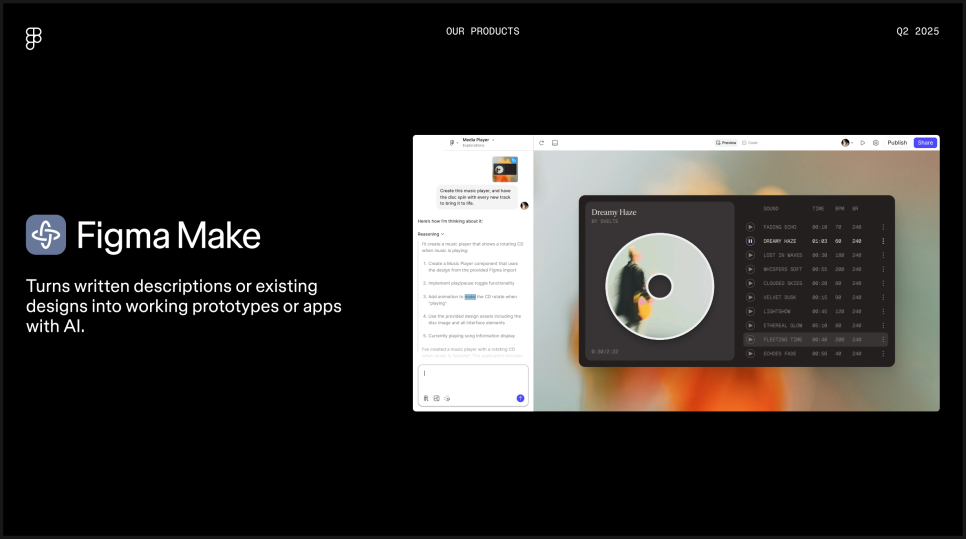Play the Lost in Waves track
Screen dimensions: 966x539
click(x=750, y=255)
